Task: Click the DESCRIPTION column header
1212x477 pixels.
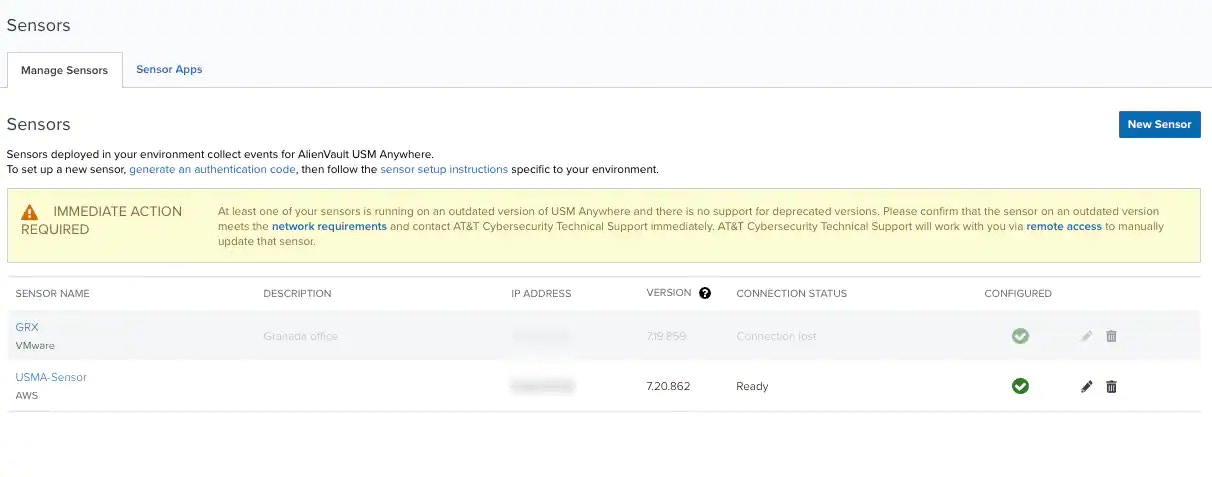Action: pos(297,294)
